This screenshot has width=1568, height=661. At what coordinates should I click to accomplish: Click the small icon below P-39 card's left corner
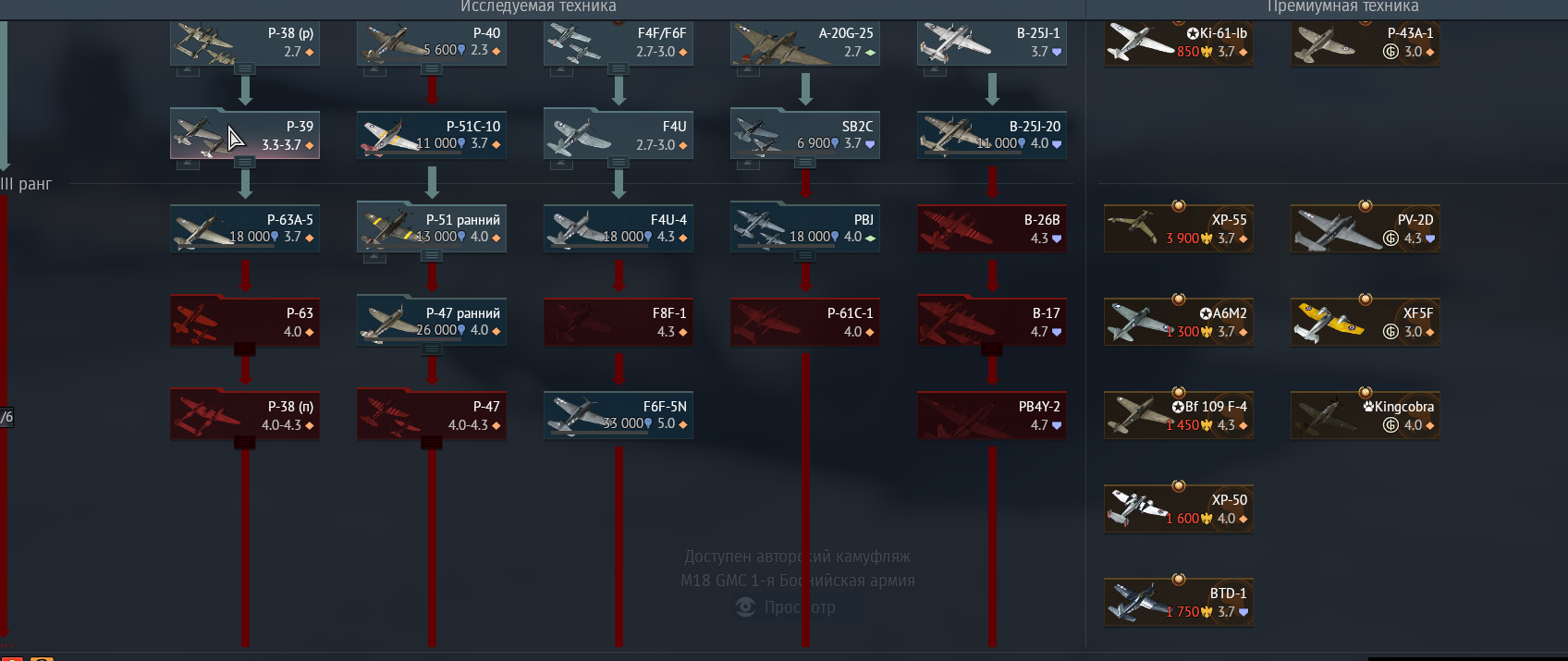click(188, 165)
